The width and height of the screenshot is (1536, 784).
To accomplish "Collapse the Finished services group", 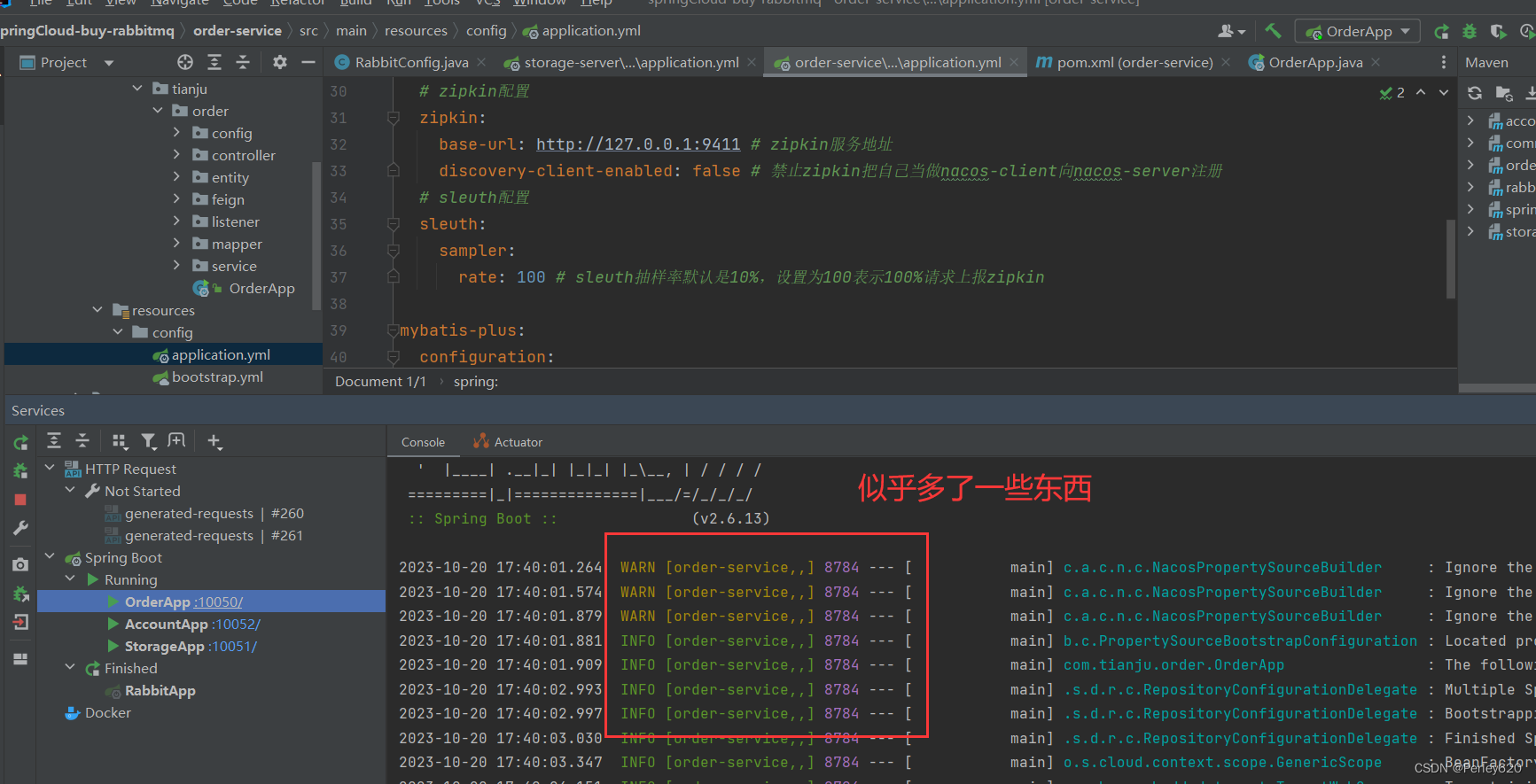I will click(70, 668).
